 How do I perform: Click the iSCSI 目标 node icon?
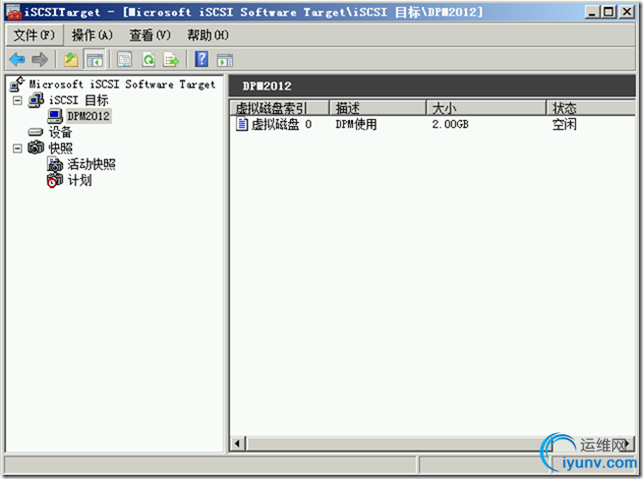(36, 100)
